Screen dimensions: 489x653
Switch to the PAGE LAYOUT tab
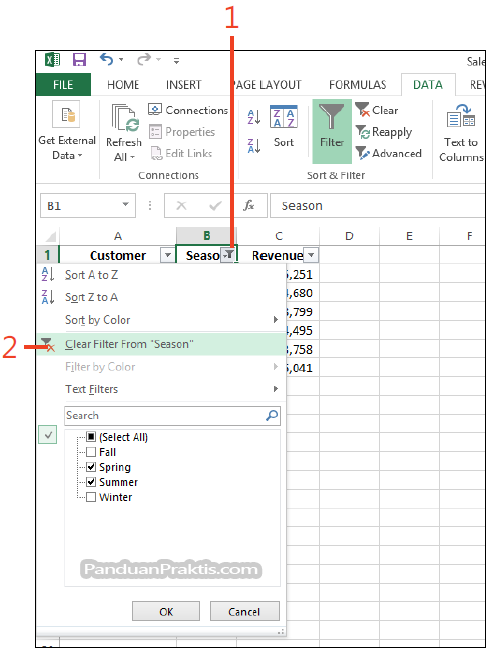click(x=267, y=85)
